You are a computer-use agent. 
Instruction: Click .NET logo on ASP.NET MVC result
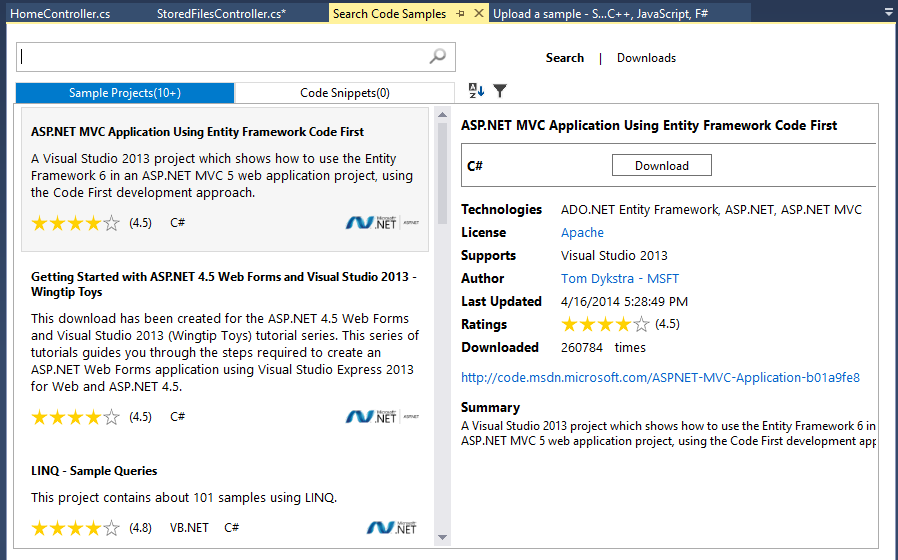coord(382,223)
